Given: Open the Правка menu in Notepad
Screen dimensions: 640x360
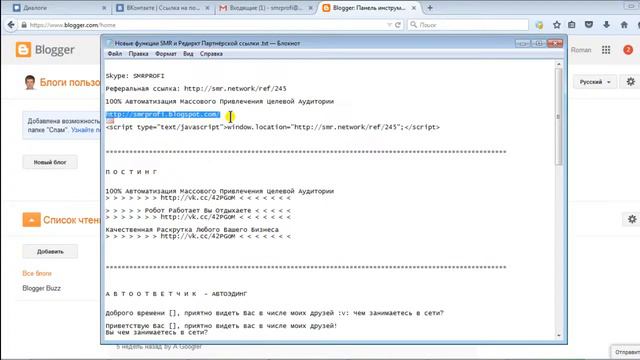Looking at the screenshot, I should (x=138, y=54).
